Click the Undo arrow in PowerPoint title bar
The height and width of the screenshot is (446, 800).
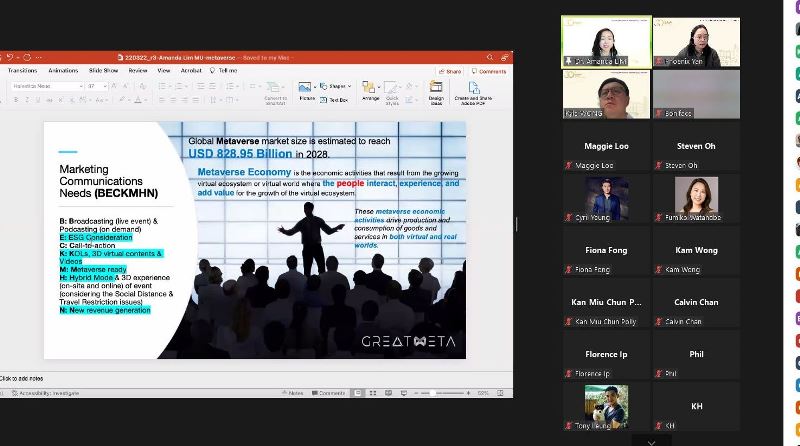(x=10, y=57)
